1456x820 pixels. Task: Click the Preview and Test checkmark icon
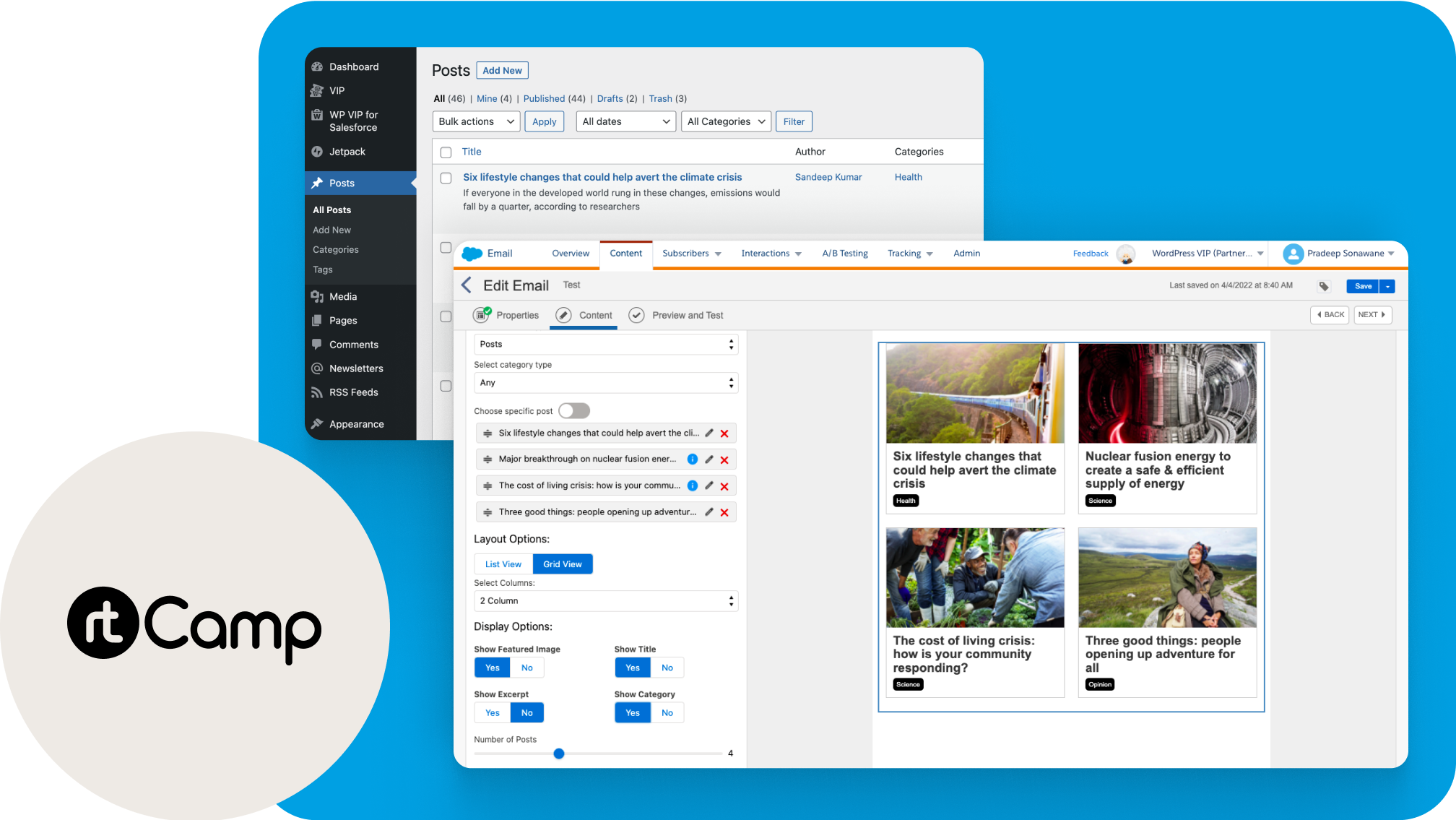pos(636,315)
